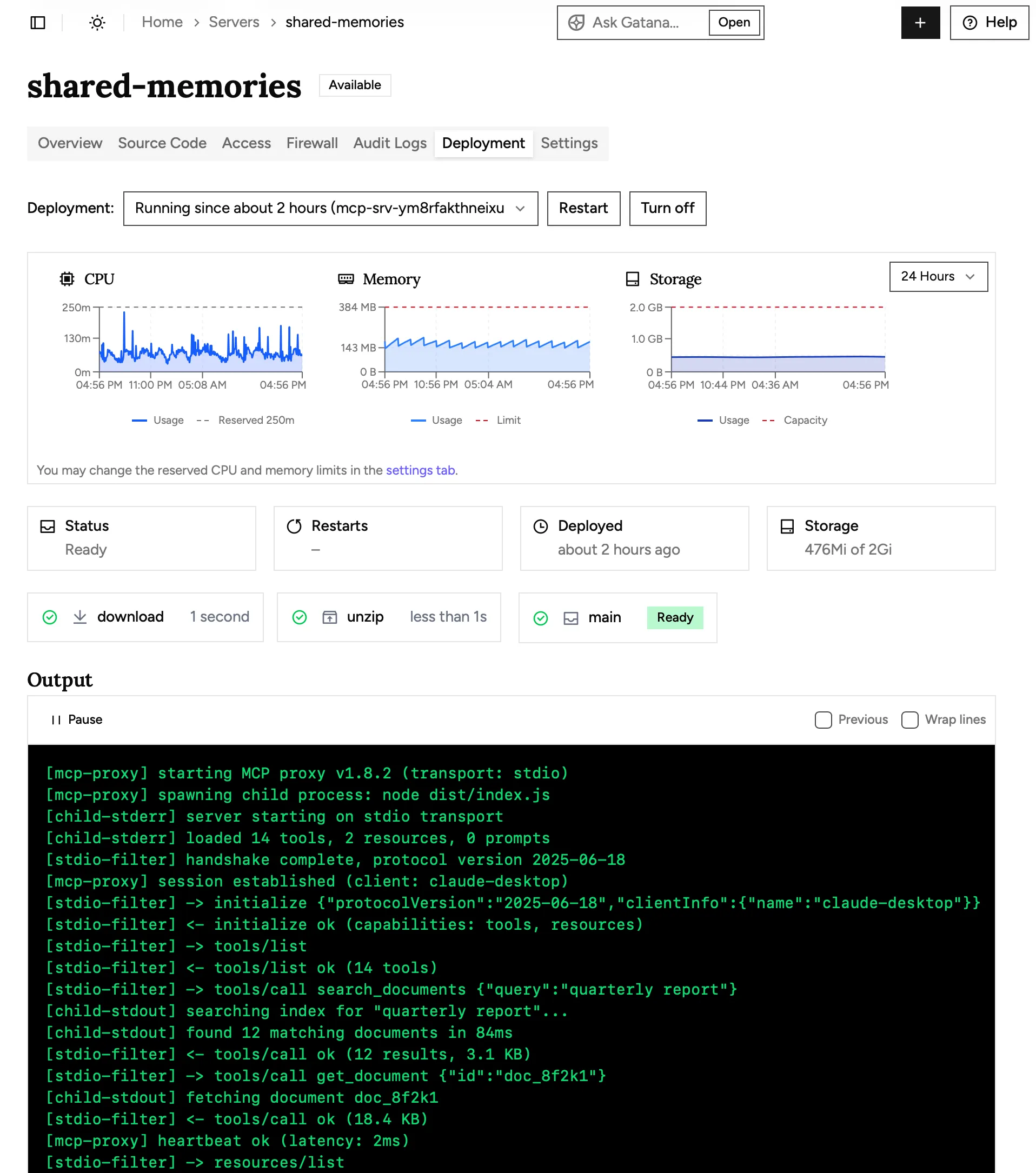Enable the Previous checkbox
This screenshot has height=1173, width=1036.
pos(823,719)
